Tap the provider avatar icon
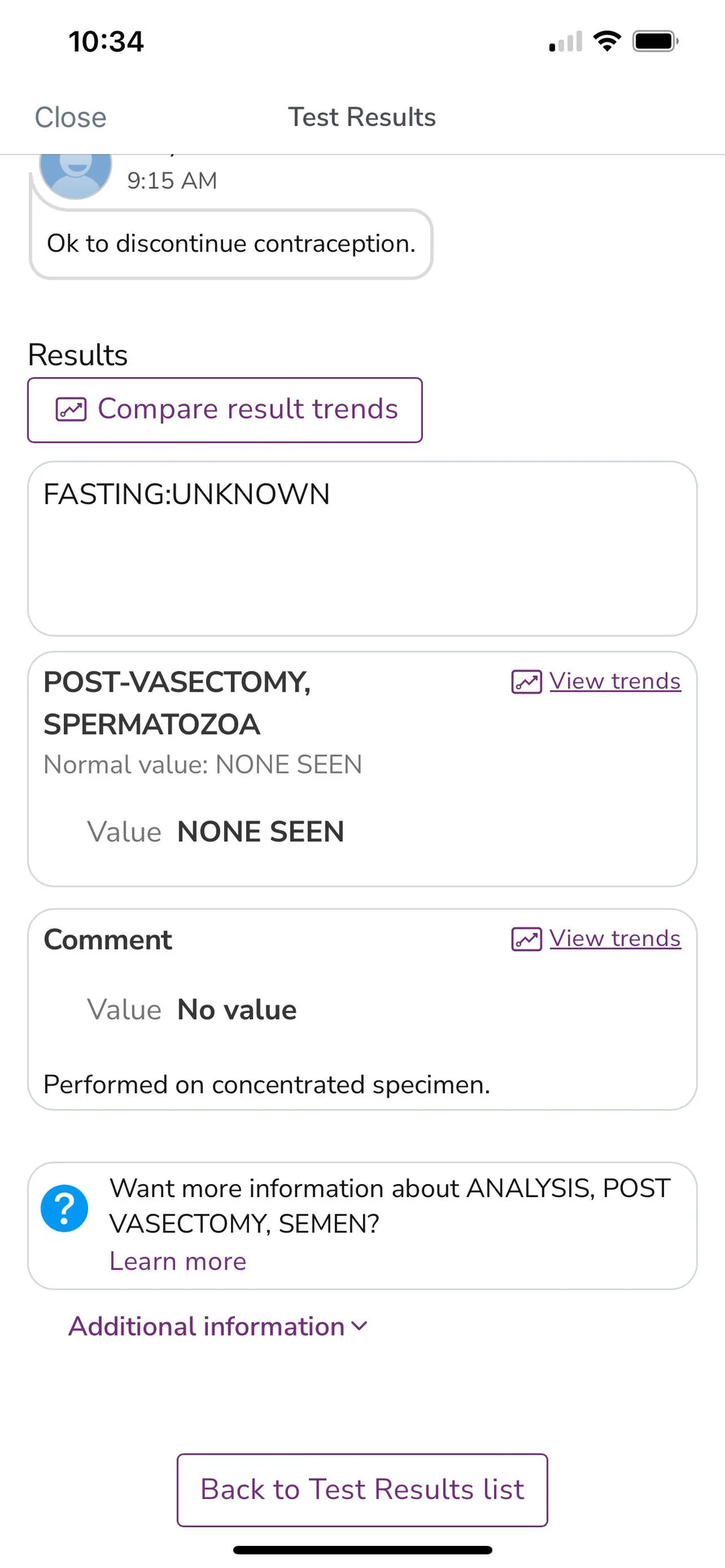725x1568 pixels. click(76, 168)
